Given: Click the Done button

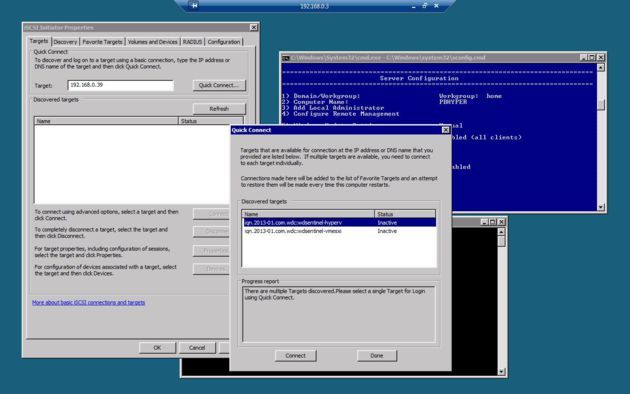Looking at the screenshot, I should point(376,355).
